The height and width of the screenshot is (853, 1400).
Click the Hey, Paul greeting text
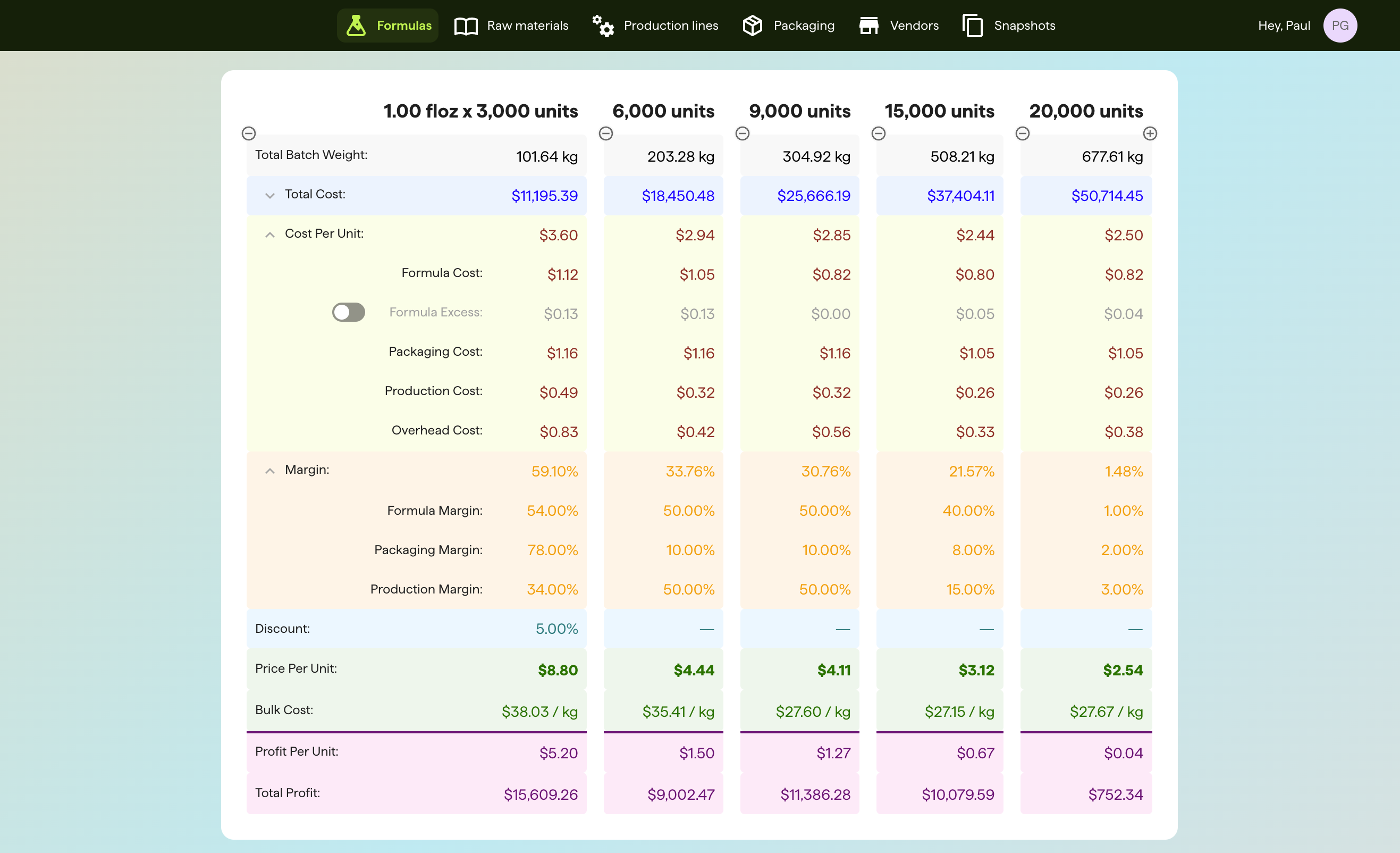(1284, 25)
